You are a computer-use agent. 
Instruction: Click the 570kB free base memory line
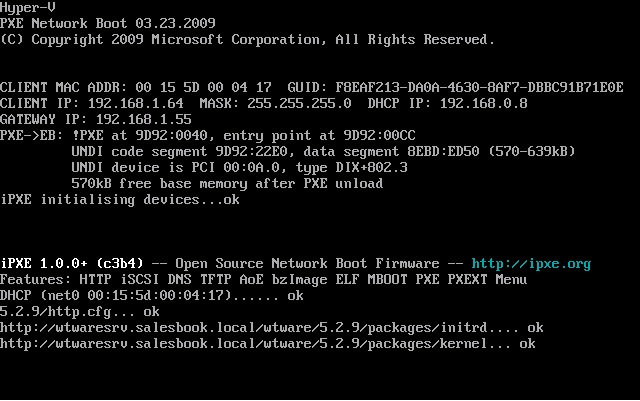[x=227, y=183]
